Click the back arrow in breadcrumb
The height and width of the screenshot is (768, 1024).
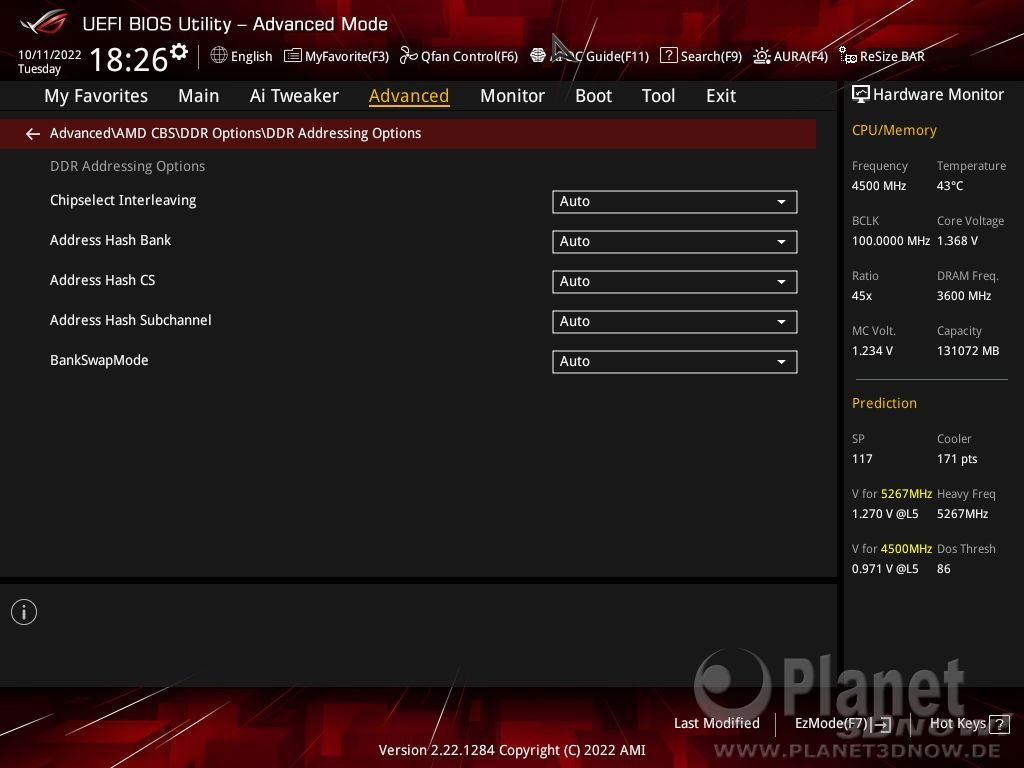pos(33,134)
